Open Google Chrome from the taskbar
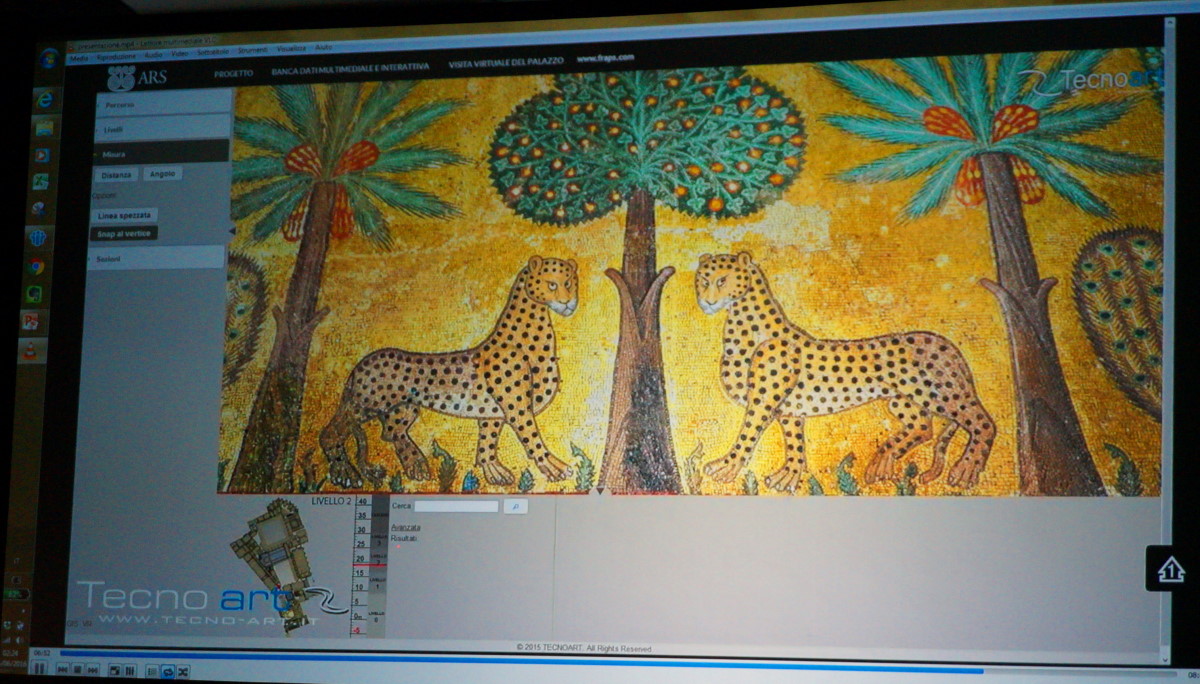Screen dimensions: 1200x684 point(36,267)
